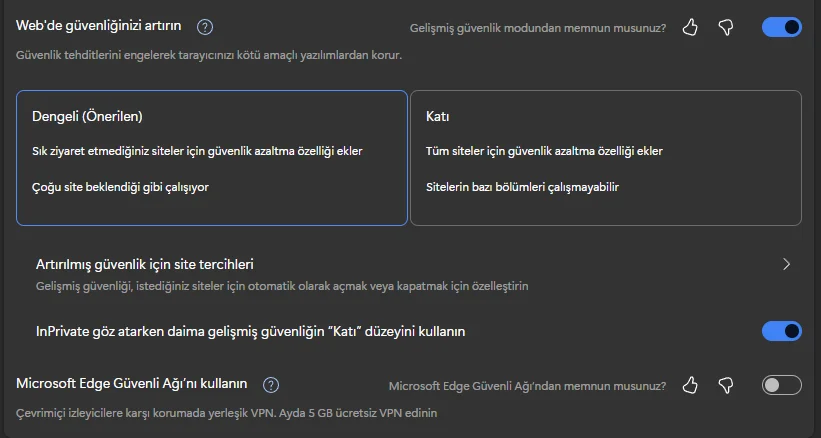
Task: Enable the Microsoft Edge Güvenli Ağı toggle
Action: pos(781,385)
